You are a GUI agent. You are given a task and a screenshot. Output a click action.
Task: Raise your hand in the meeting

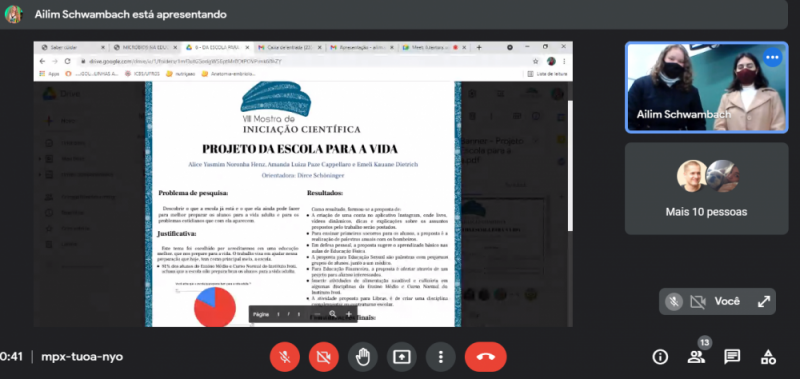pyautogui.click(x=363, y=357)
